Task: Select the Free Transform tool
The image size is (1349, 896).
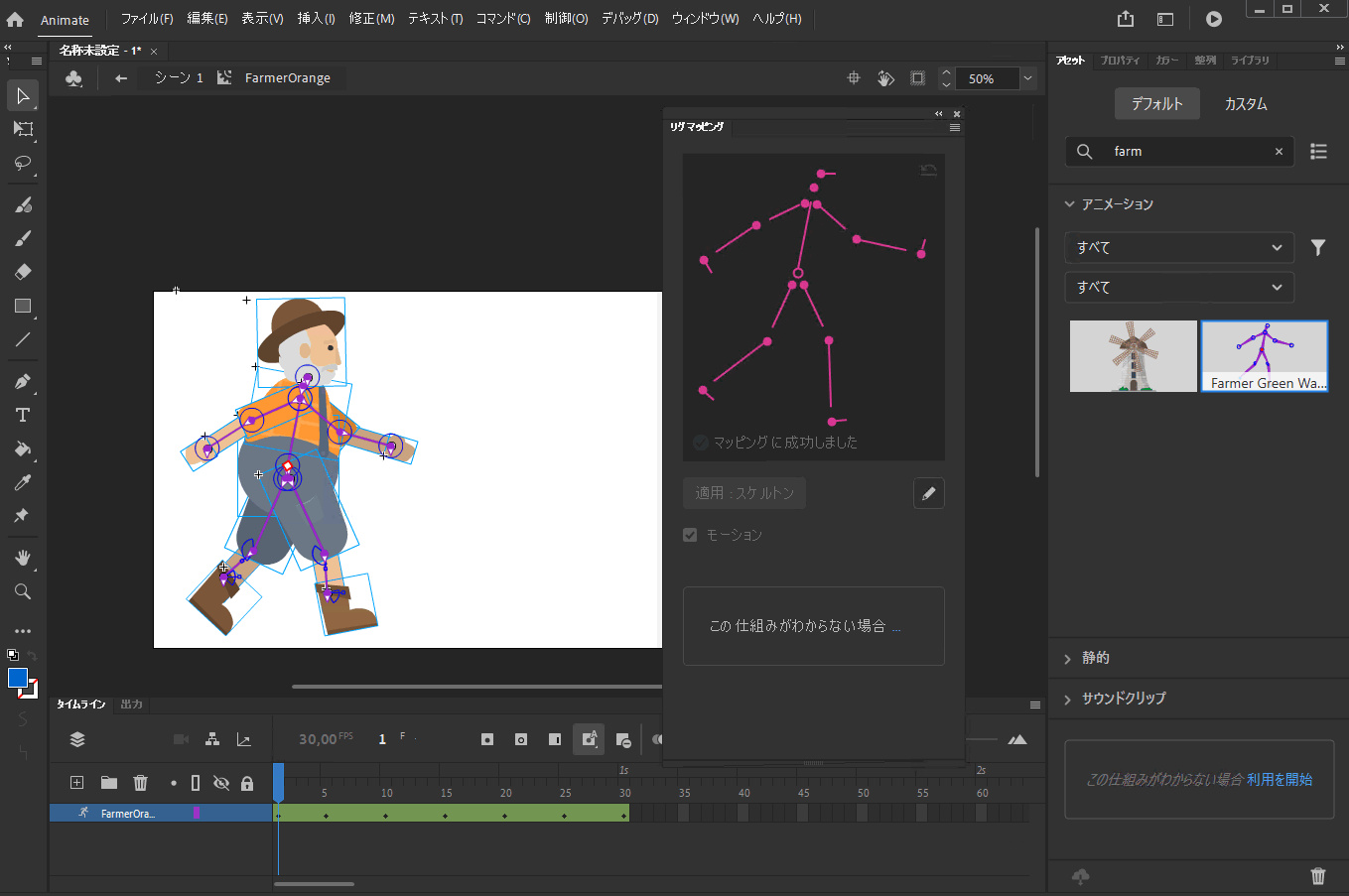Action: pos(23,129)
